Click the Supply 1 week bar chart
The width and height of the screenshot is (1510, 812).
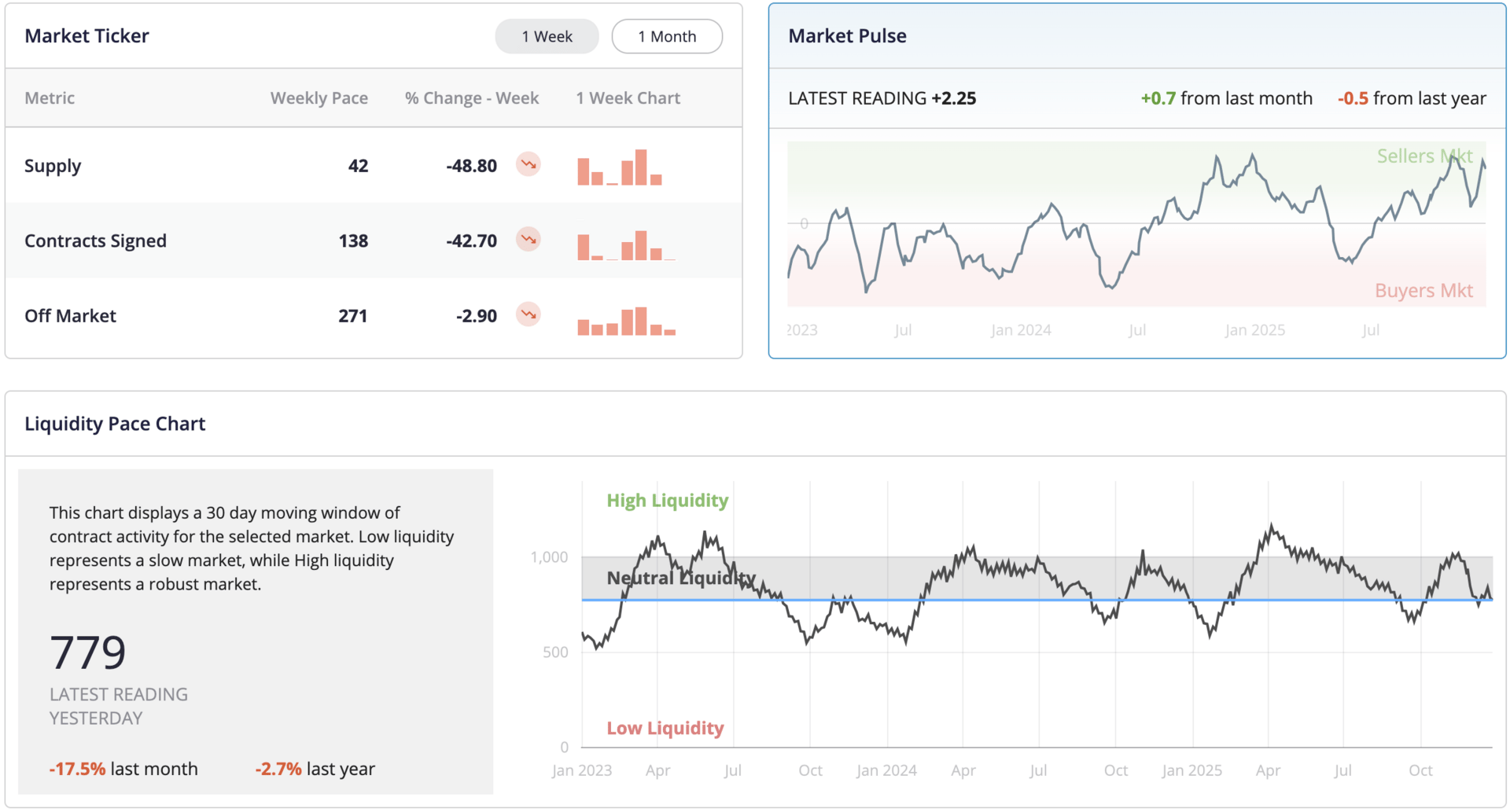pos(620,167)
